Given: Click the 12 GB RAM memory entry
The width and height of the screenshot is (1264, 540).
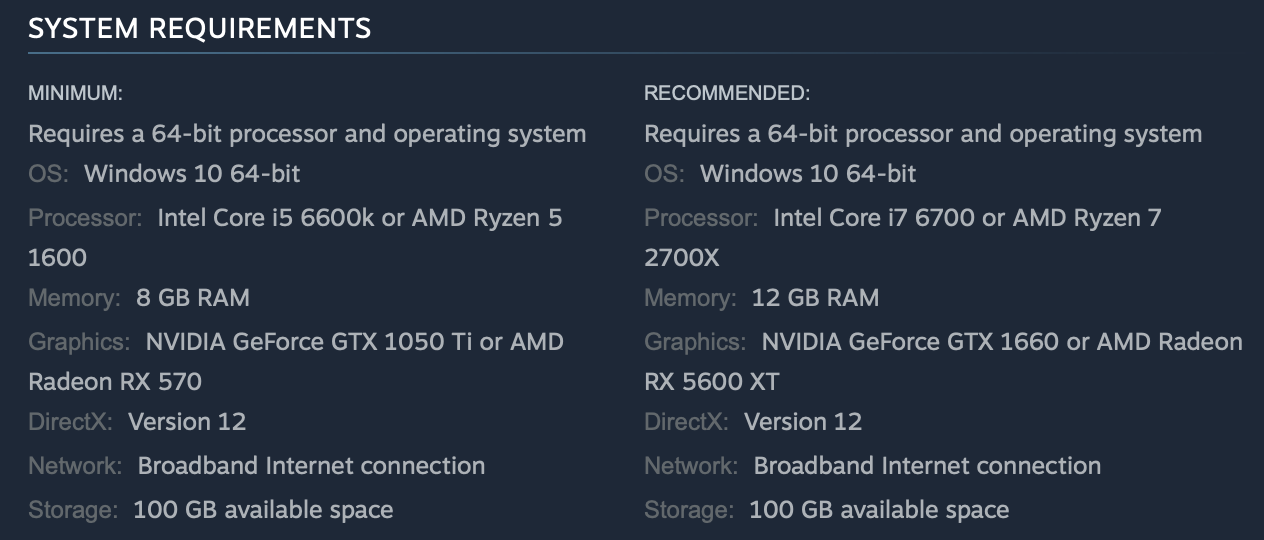Looking at the screenshot, I should coord(815,297).
